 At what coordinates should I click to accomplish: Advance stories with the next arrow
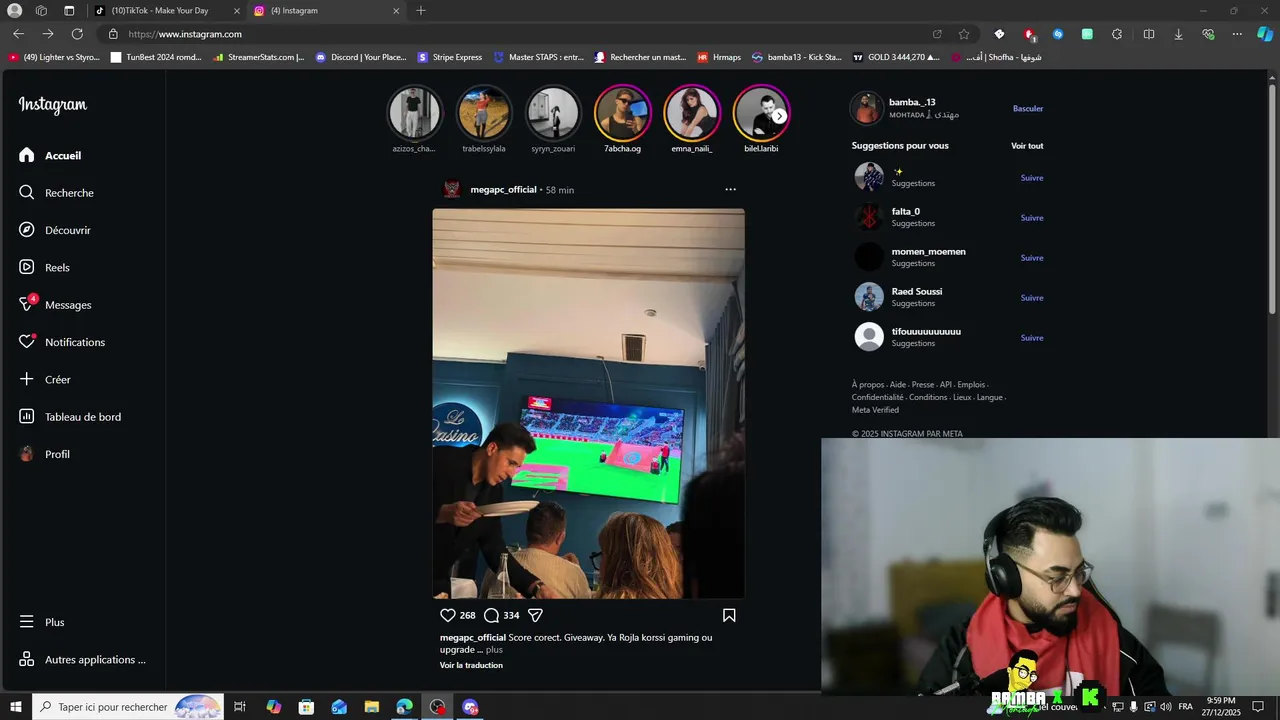click(x=779, y=116)
